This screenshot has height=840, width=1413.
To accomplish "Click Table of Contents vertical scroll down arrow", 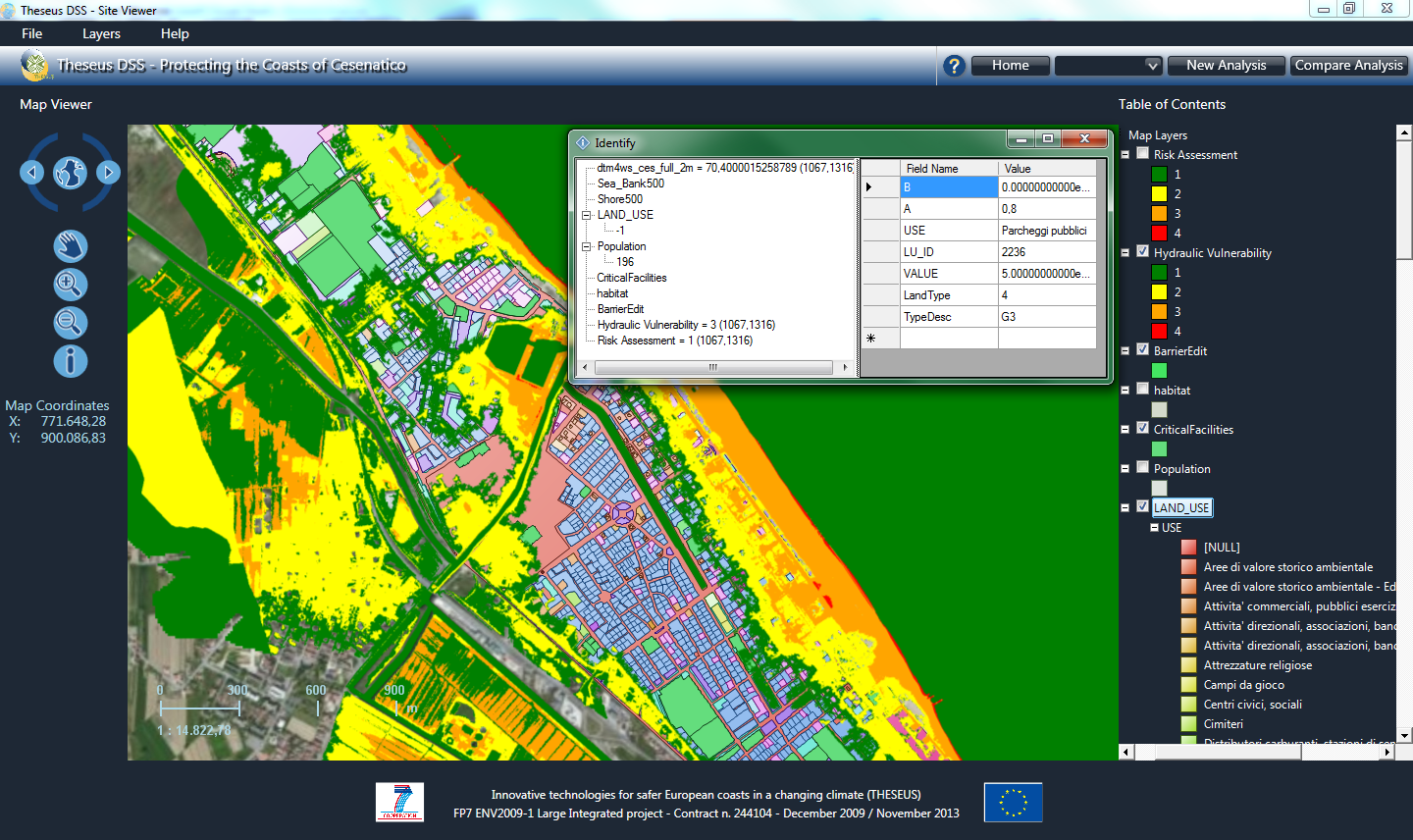I will click(x=1404, y=735).
